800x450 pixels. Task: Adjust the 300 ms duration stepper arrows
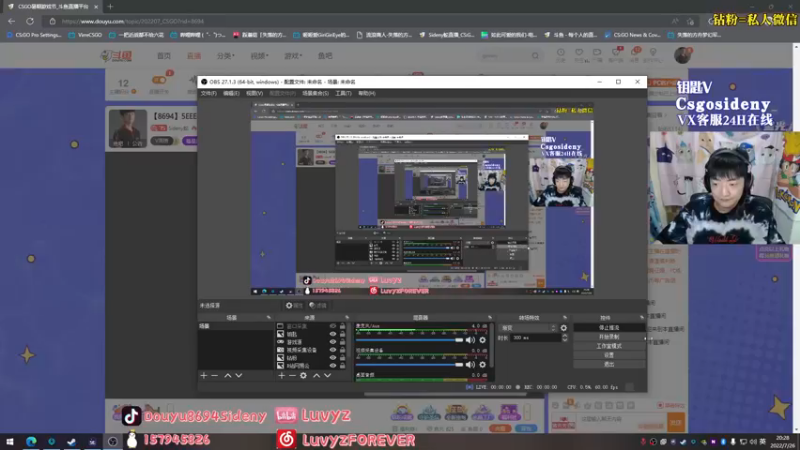(x=564, y=338)
